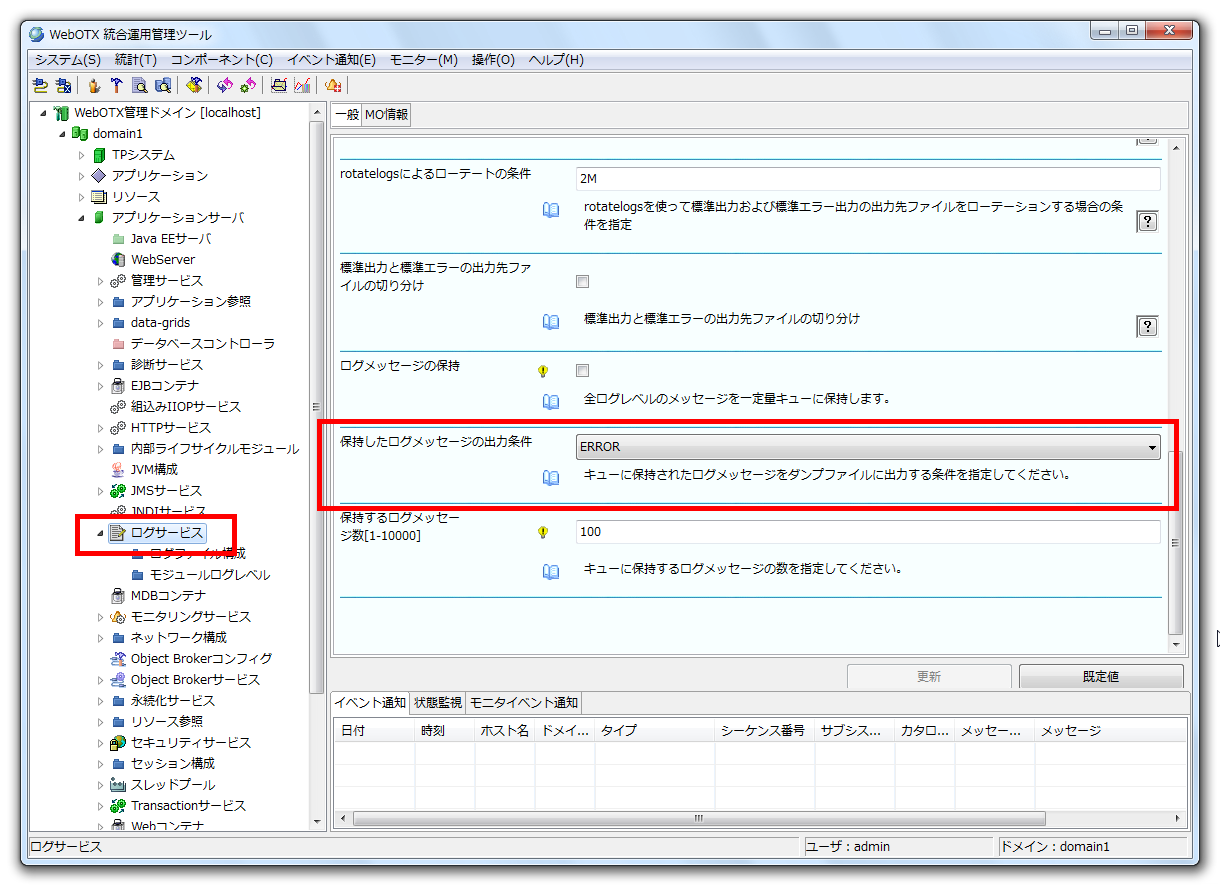Open the 保持したログメッセージの出力条件 dropdown

(x=1150, y=444)
